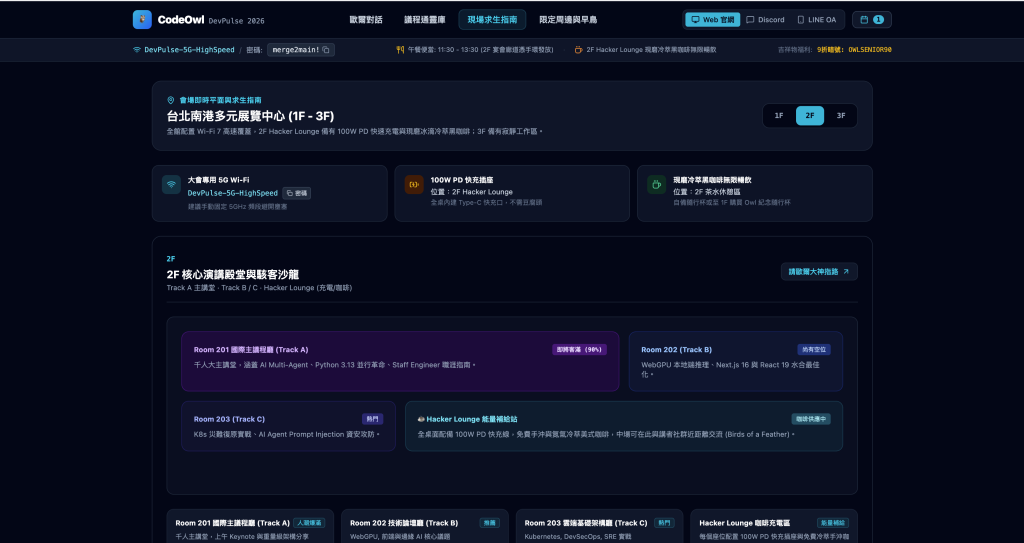Open the Hacker Lounge 咖啡充電區 bottom card
The width and height of the screenshot is (1024, 543).
point(774,527)
